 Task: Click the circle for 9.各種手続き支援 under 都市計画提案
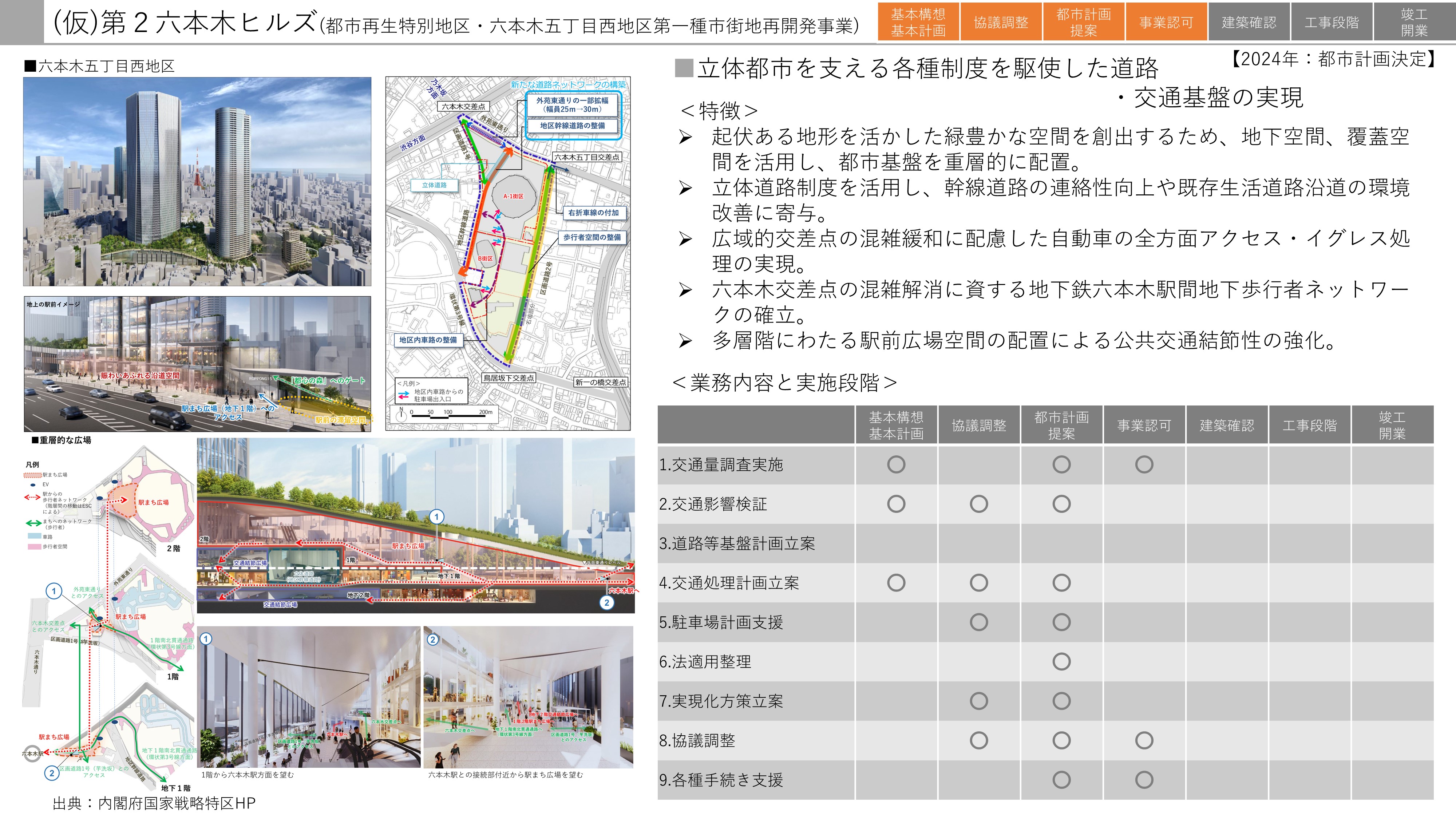pos(1061,780)
